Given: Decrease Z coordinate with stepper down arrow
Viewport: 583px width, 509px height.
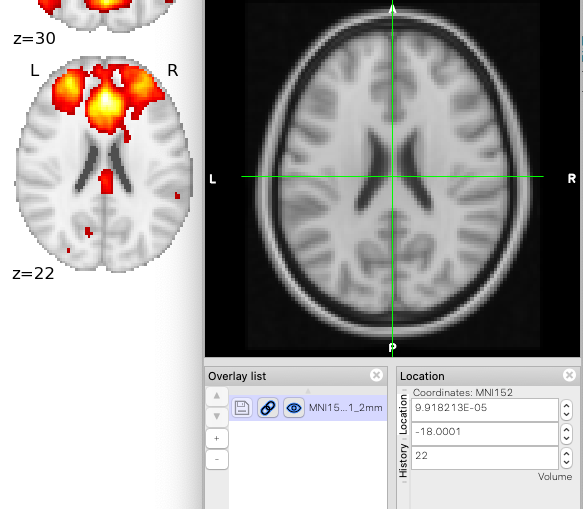Looking at the screenshot, I should [566, 463].
